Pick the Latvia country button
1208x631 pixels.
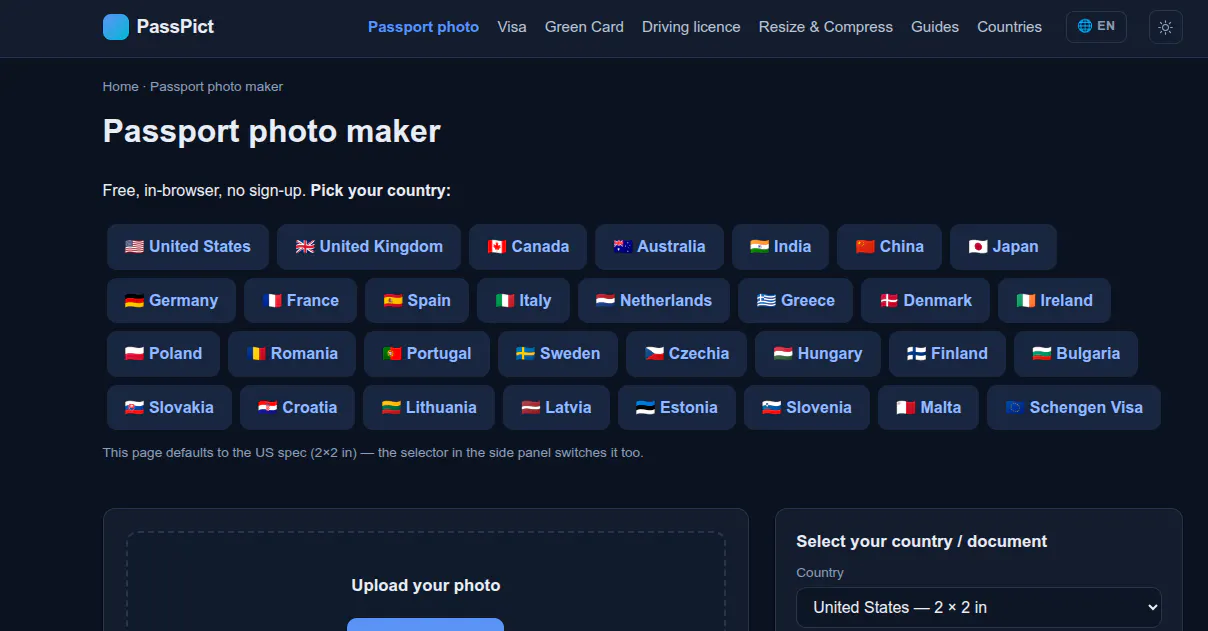click(556, 408)
